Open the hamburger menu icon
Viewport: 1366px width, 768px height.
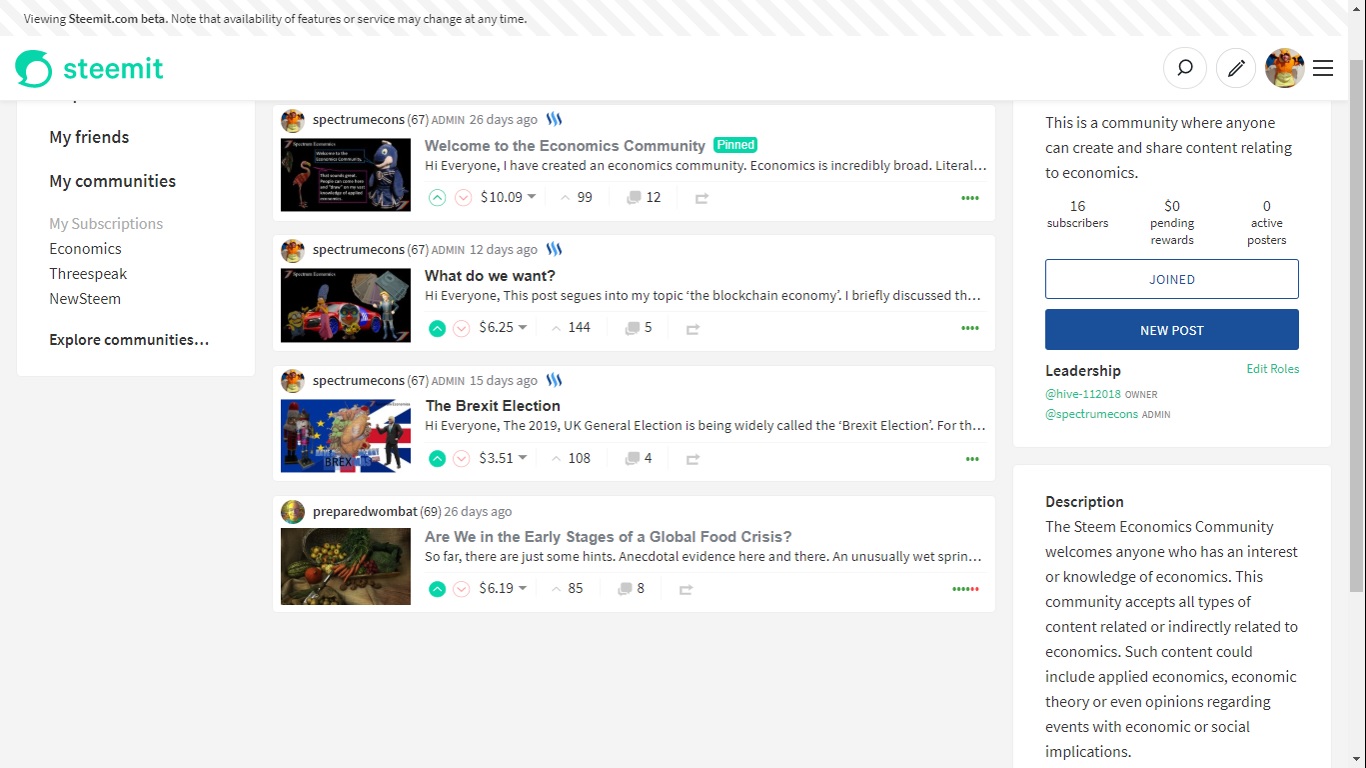(1323, 68)
